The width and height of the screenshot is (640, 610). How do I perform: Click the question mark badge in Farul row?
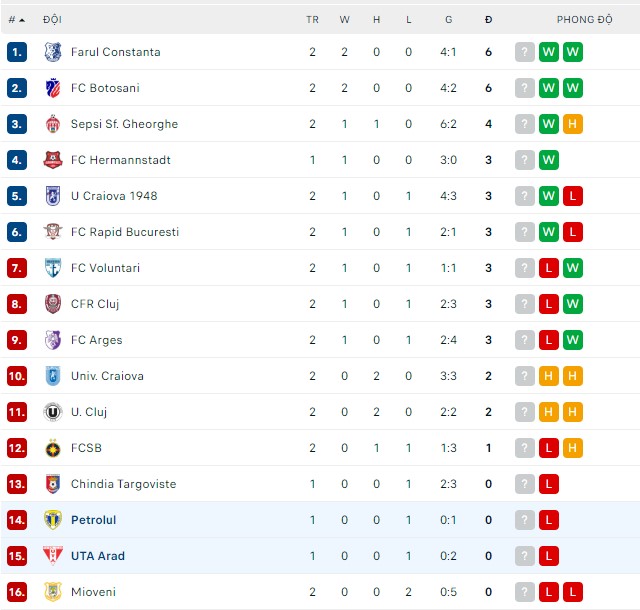pos(525,52)
